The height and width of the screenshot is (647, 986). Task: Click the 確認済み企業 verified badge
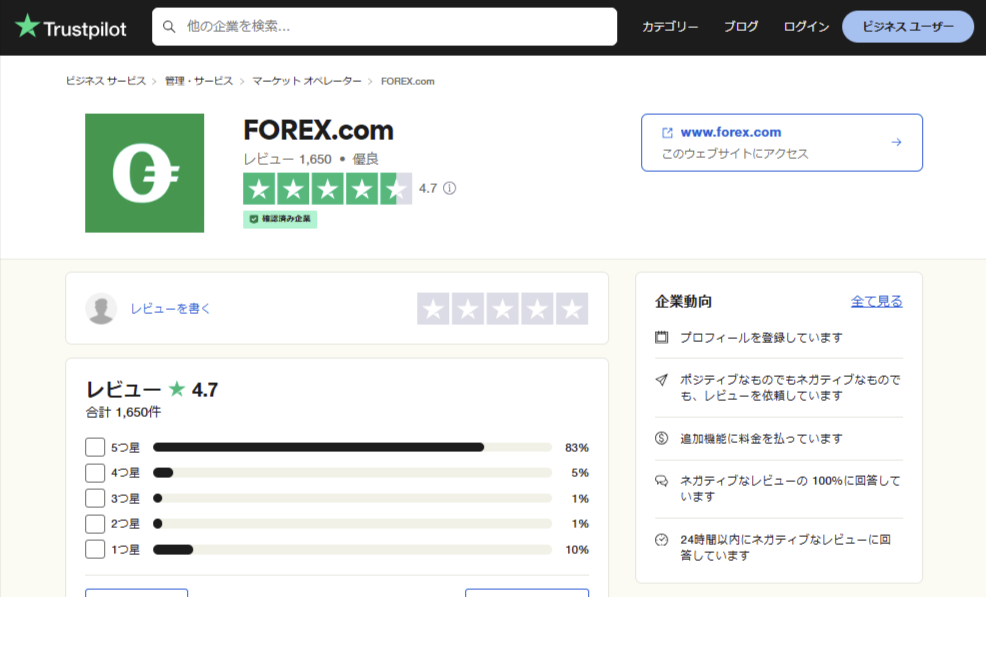pyautogui.click(x=280, y=220)
